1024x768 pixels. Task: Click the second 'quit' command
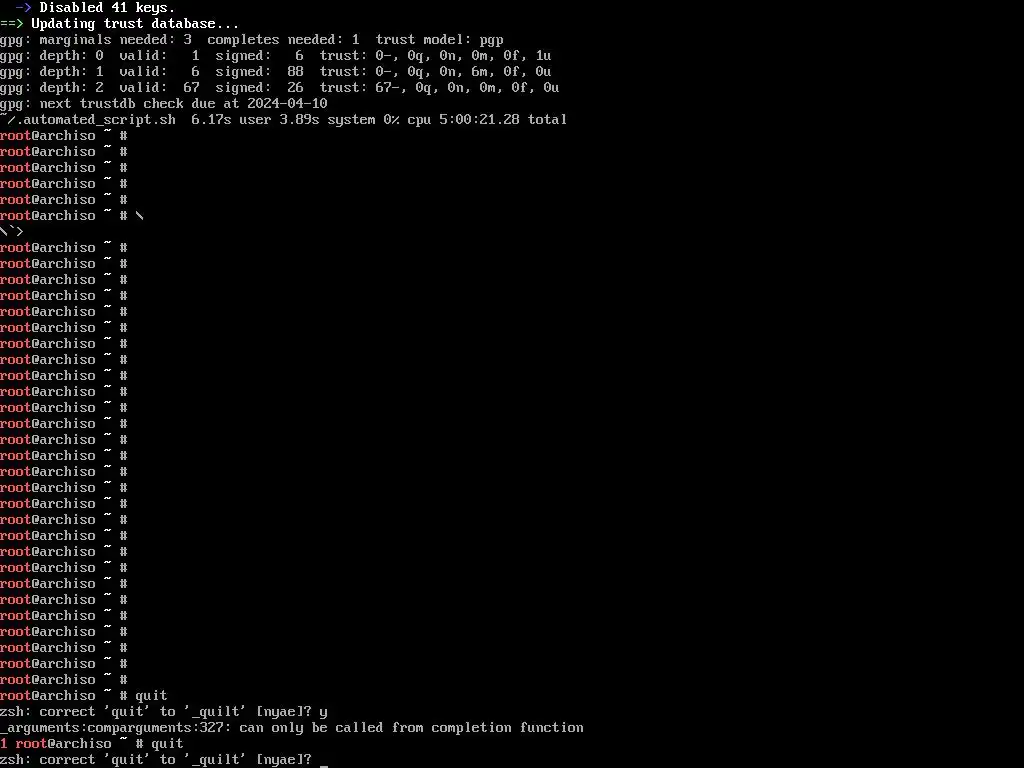167,743
